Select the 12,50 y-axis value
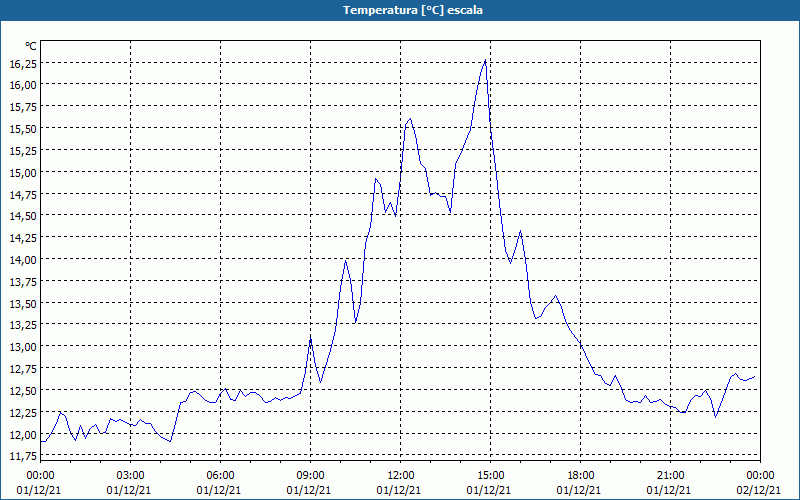800x500 pixels. (x=23, y=390)
